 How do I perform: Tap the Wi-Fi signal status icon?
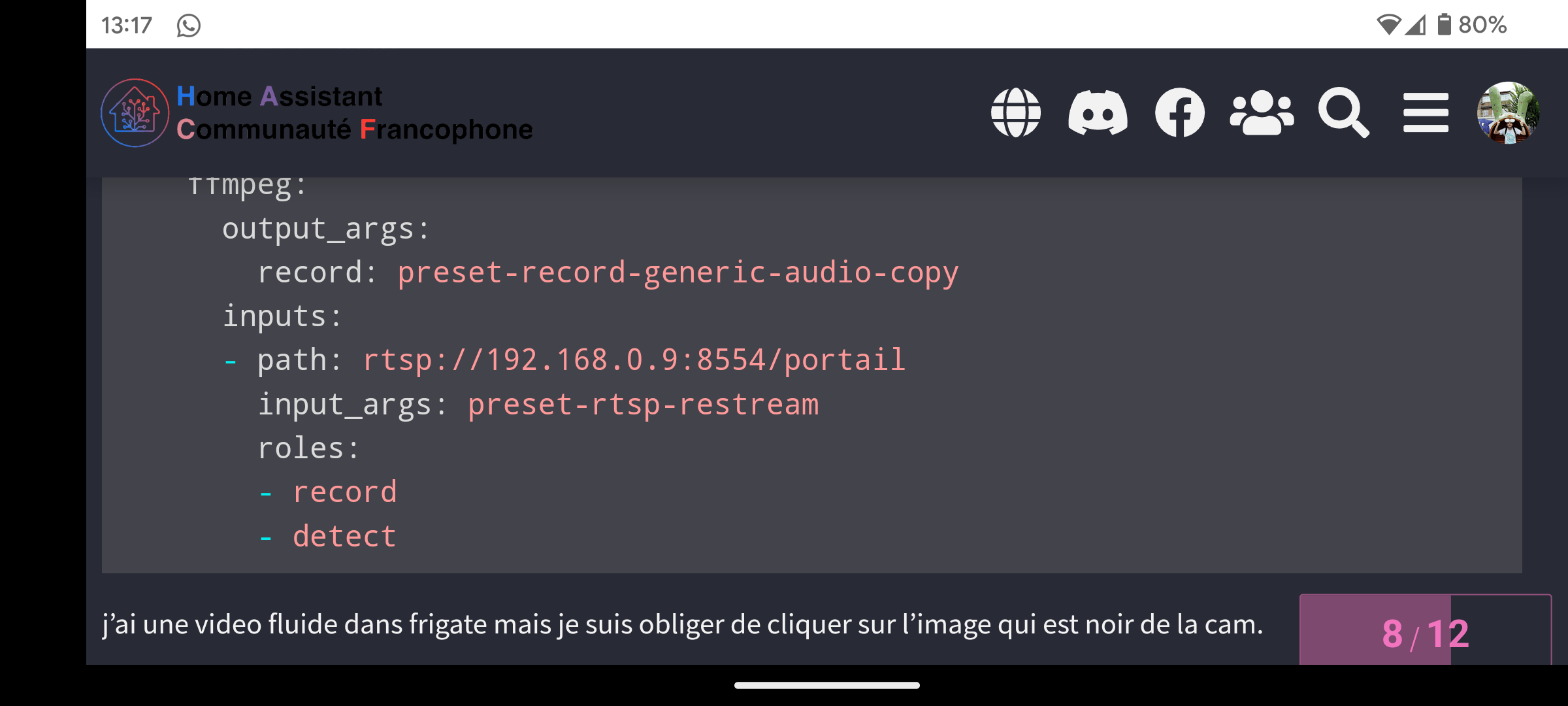[1388, 25]
